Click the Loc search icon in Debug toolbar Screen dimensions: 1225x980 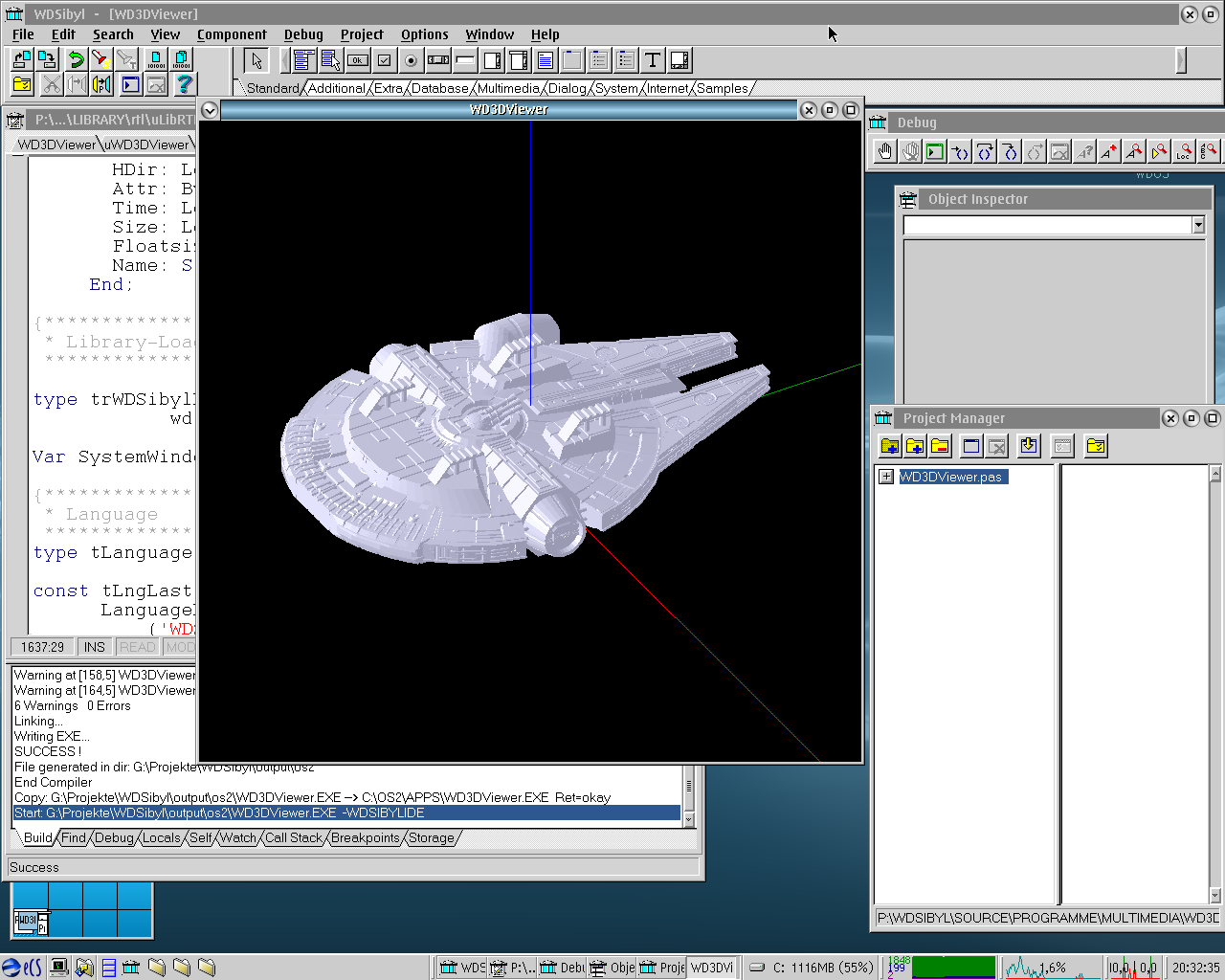(x=1184, y=151)
